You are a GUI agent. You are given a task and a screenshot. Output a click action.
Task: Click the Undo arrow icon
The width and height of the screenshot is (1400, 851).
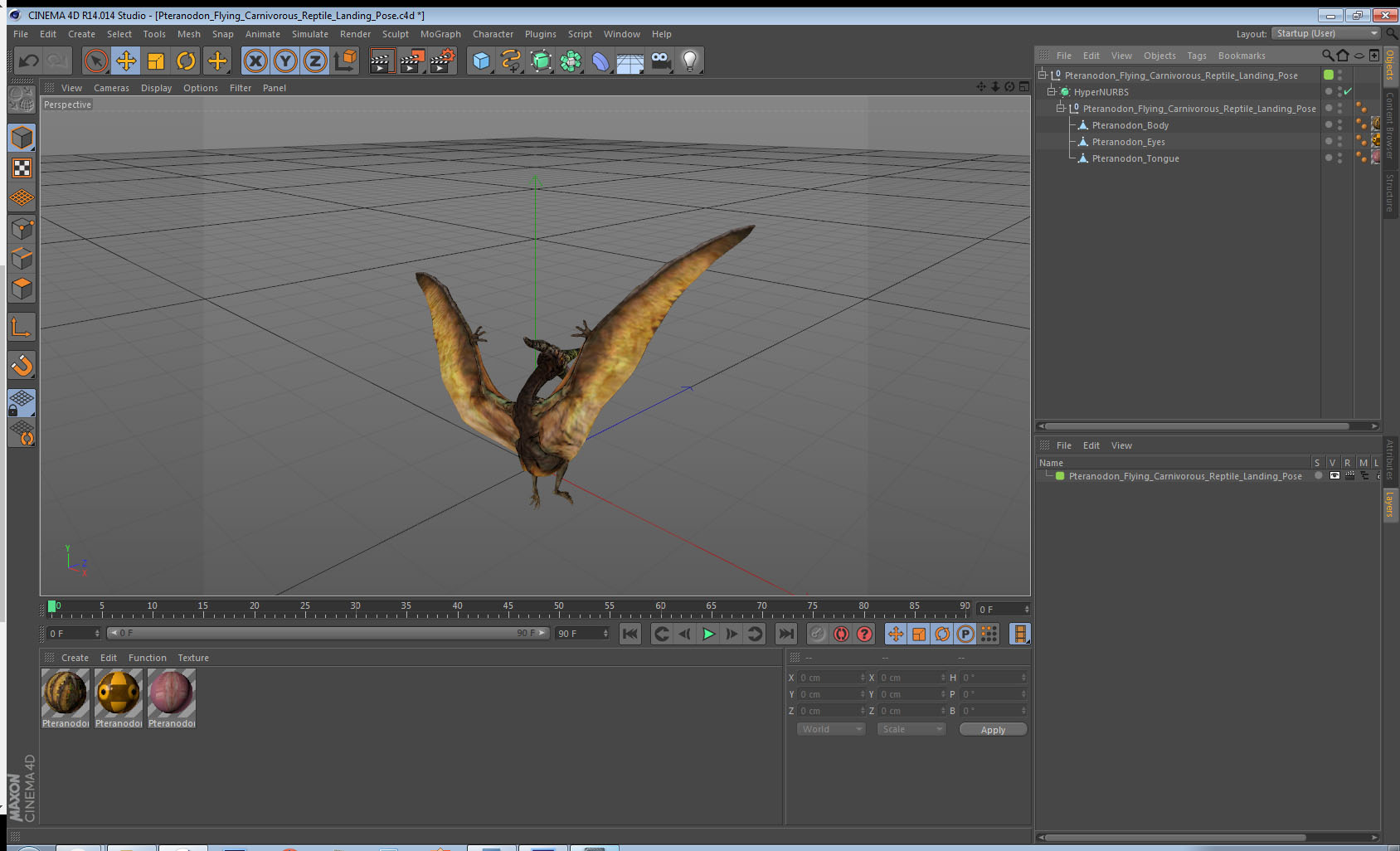pos(28,61)
